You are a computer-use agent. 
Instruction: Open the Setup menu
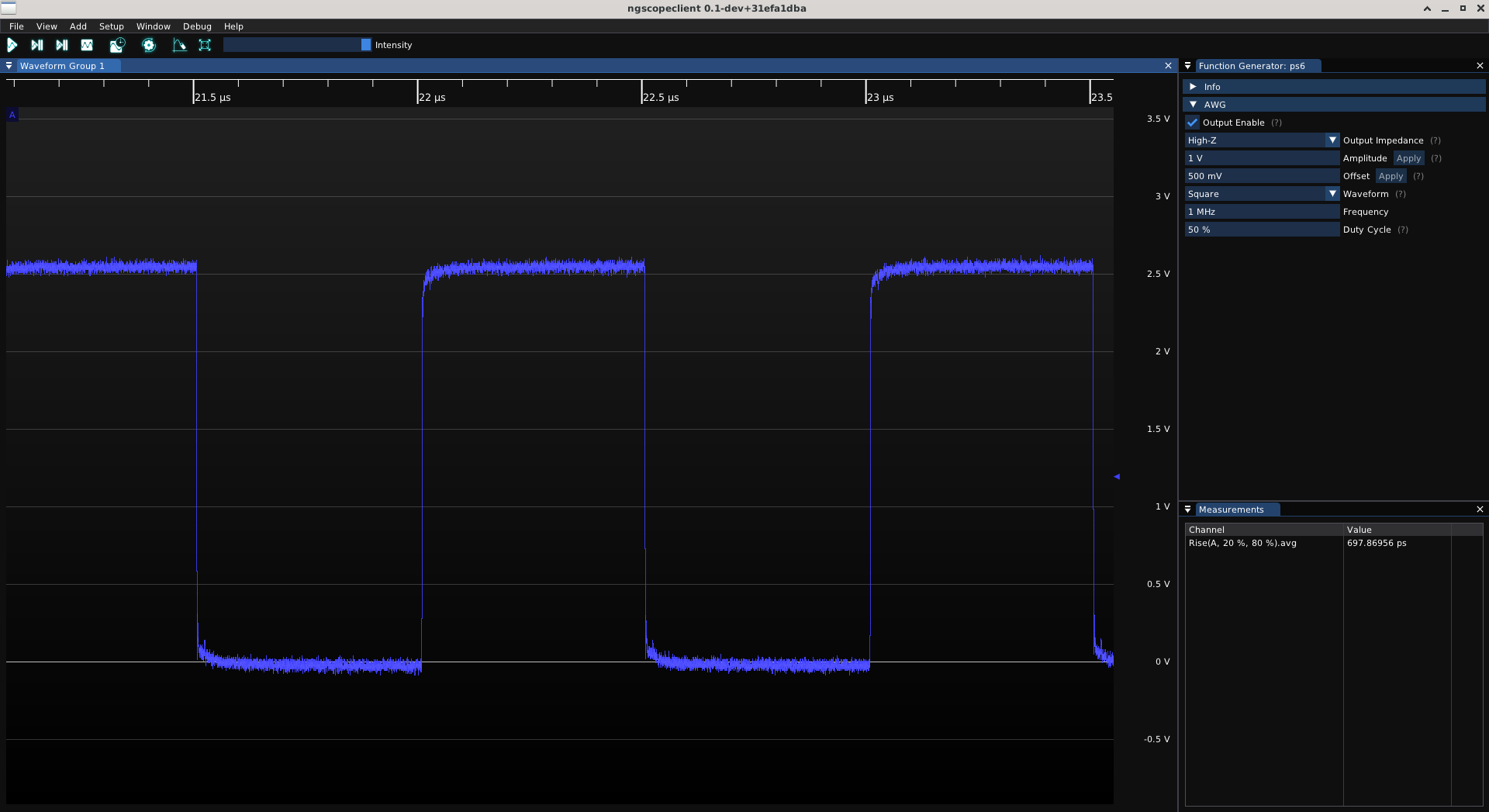112,26
